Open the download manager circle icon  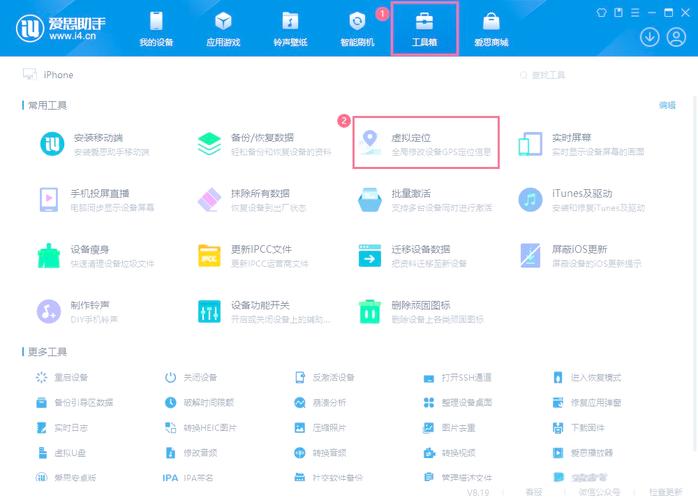click(649, 37)
